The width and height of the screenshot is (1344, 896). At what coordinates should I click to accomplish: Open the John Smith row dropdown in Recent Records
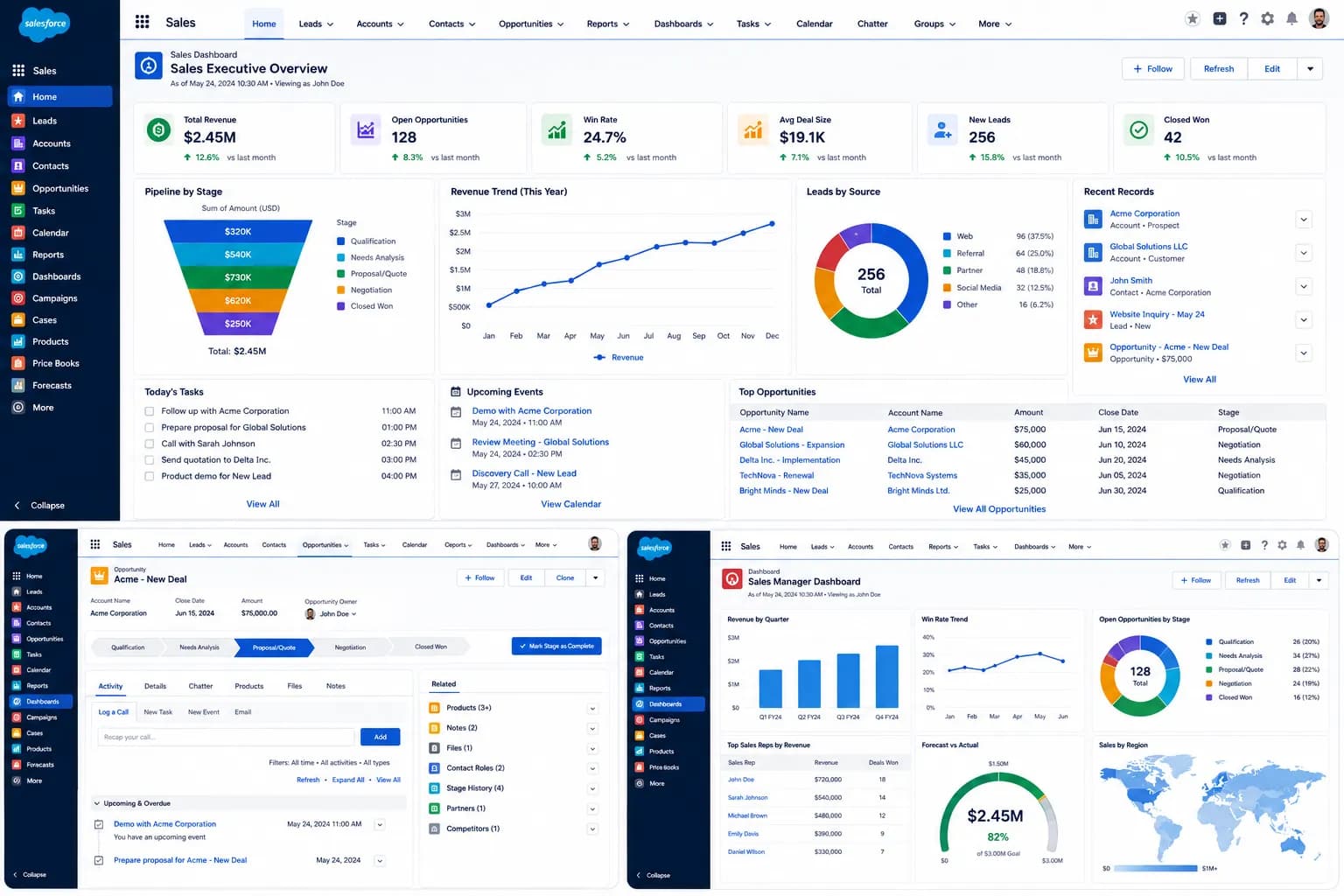(1304, 286)
